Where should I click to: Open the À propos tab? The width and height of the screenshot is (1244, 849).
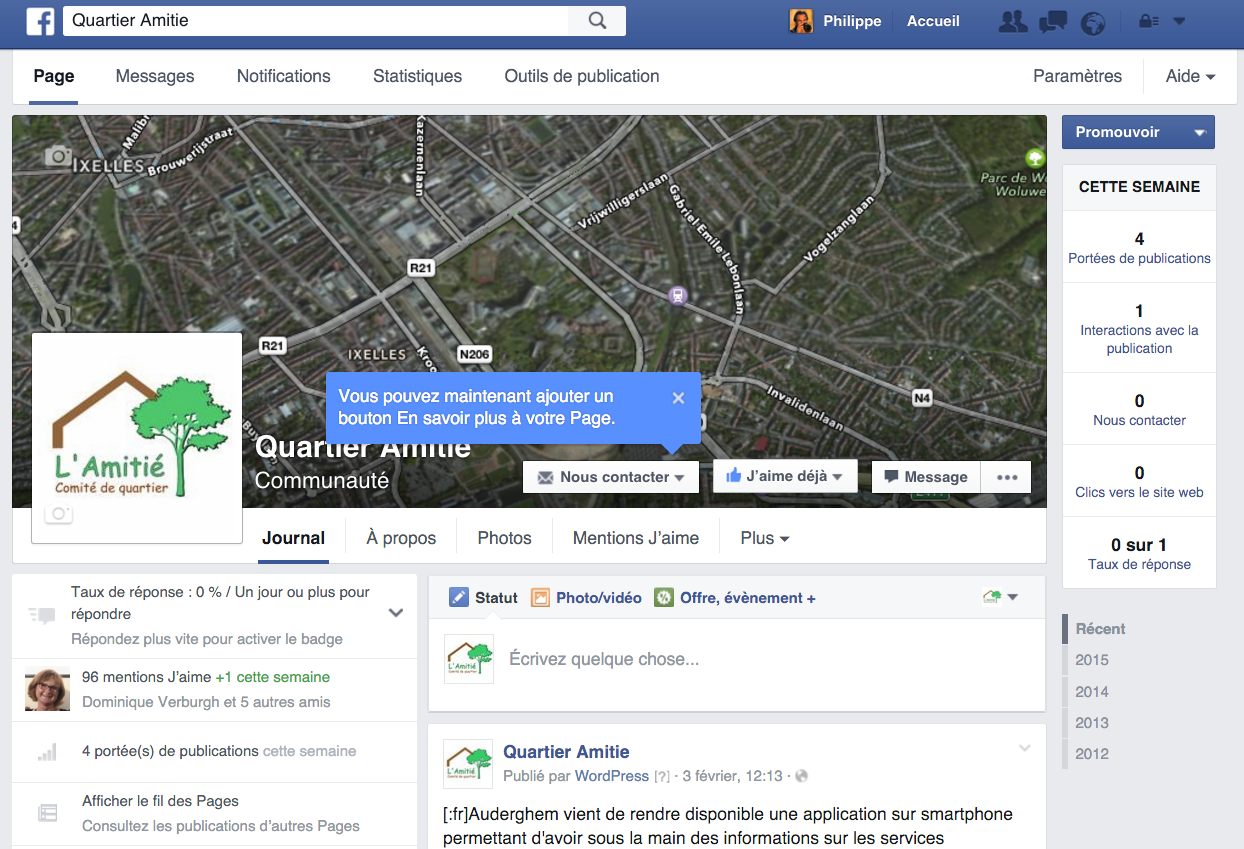coord(401,538)
